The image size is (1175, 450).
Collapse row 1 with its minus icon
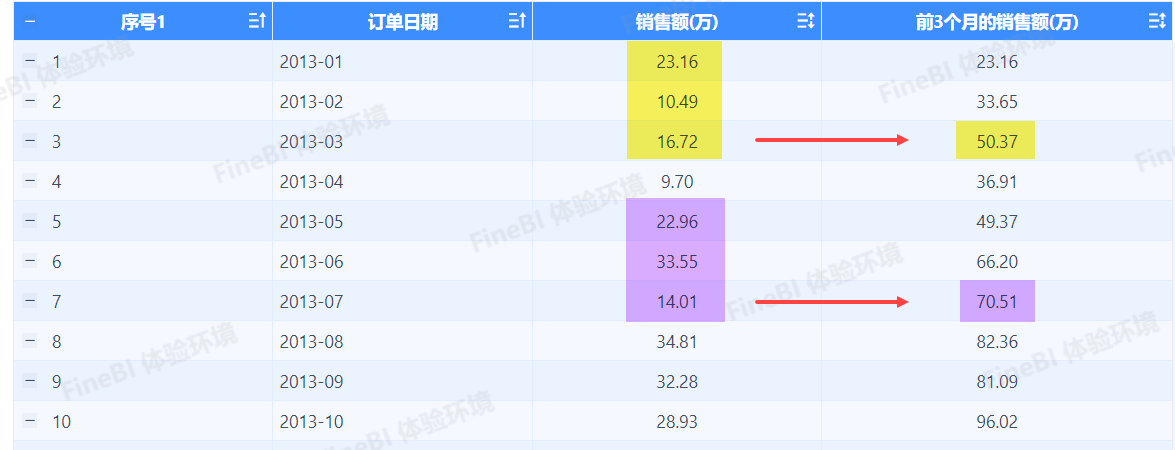coord(30,62)
